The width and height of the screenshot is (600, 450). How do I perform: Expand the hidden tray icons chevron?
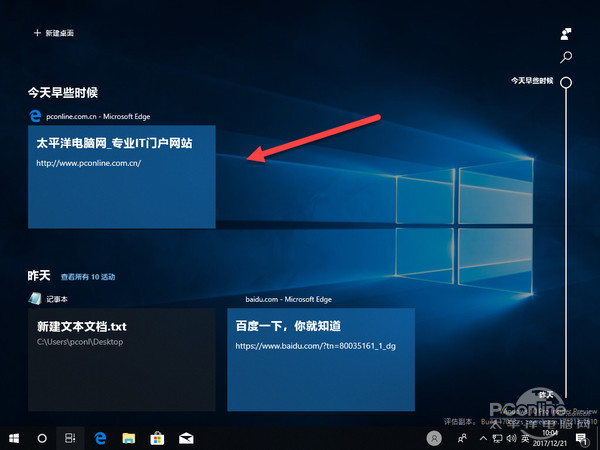483,438
